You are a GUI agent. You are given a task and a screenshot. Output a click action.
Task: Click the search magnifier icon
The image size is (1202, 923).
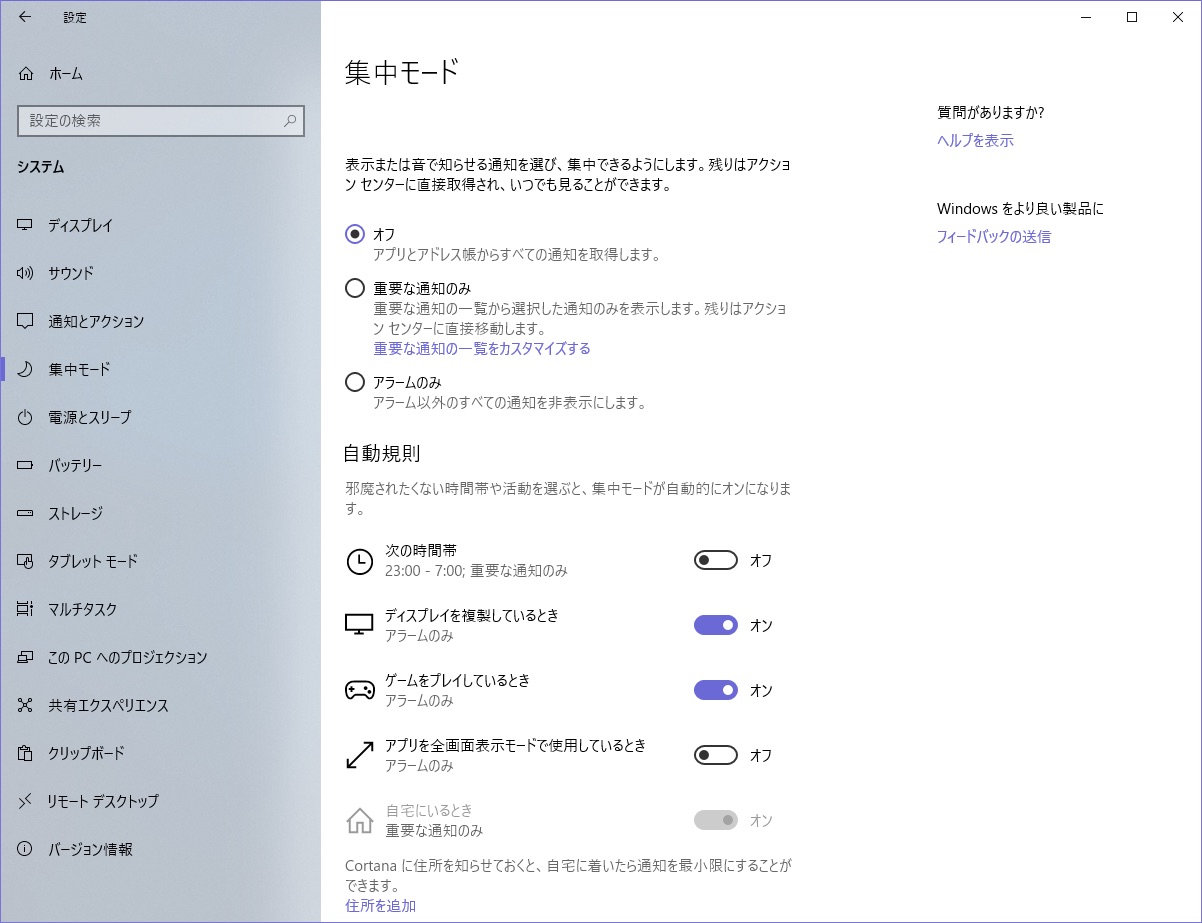[x=290, y=121]
